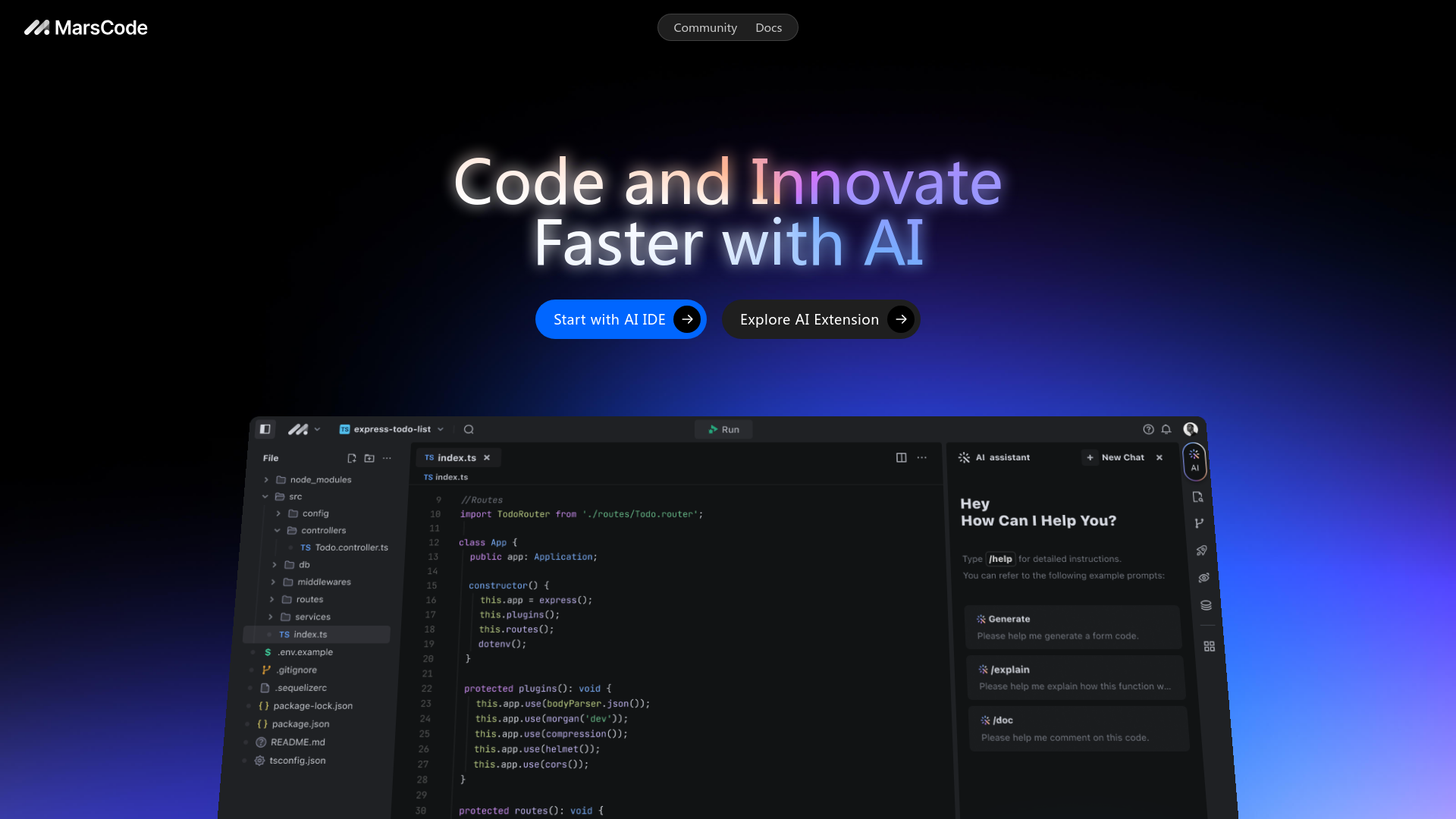Image resolution: width=1456 pixels, height=819 pixels.
Task: Select the /explain example prompt
Action: [1075, 677]
